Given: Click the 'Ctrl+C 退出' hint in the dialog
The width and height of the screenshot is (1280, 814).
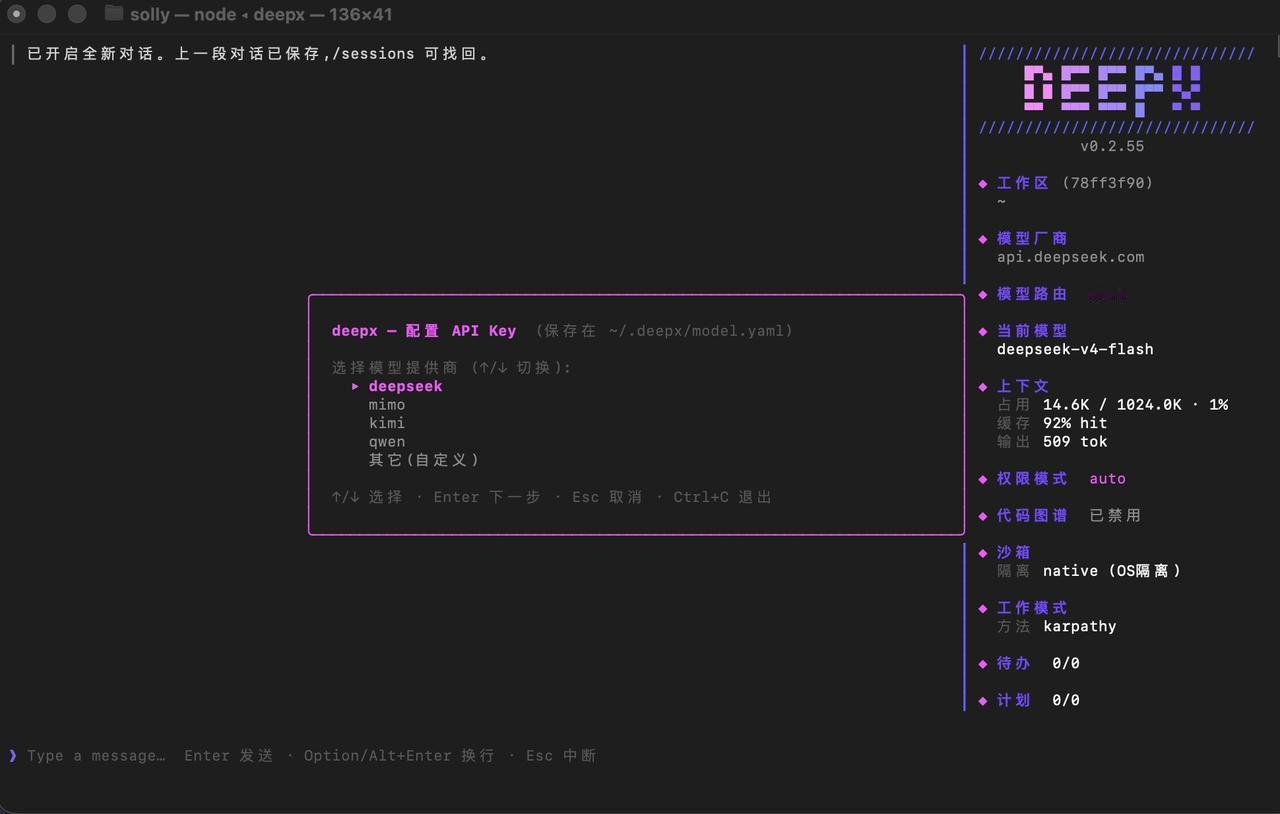Looking at the screenshot, I should coord(723,497).
